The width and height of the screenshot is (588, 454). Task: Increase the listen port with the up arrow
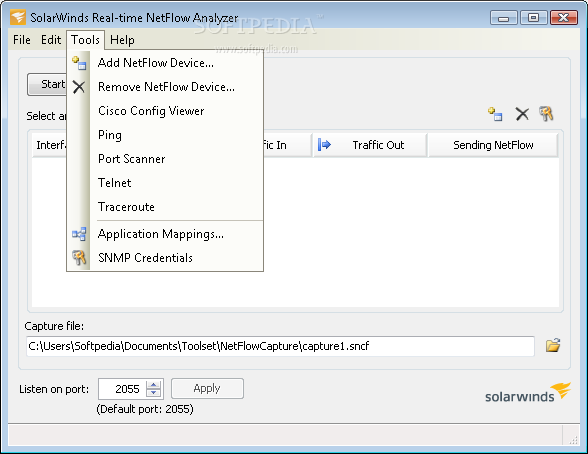coord(153,384)
